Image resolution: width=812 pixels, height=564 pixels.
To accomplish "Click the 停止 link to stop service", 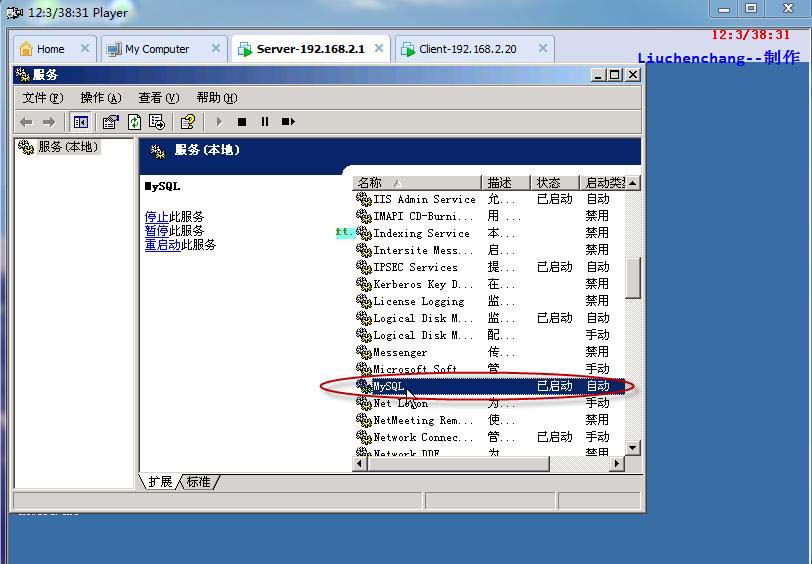I will 156,216.
